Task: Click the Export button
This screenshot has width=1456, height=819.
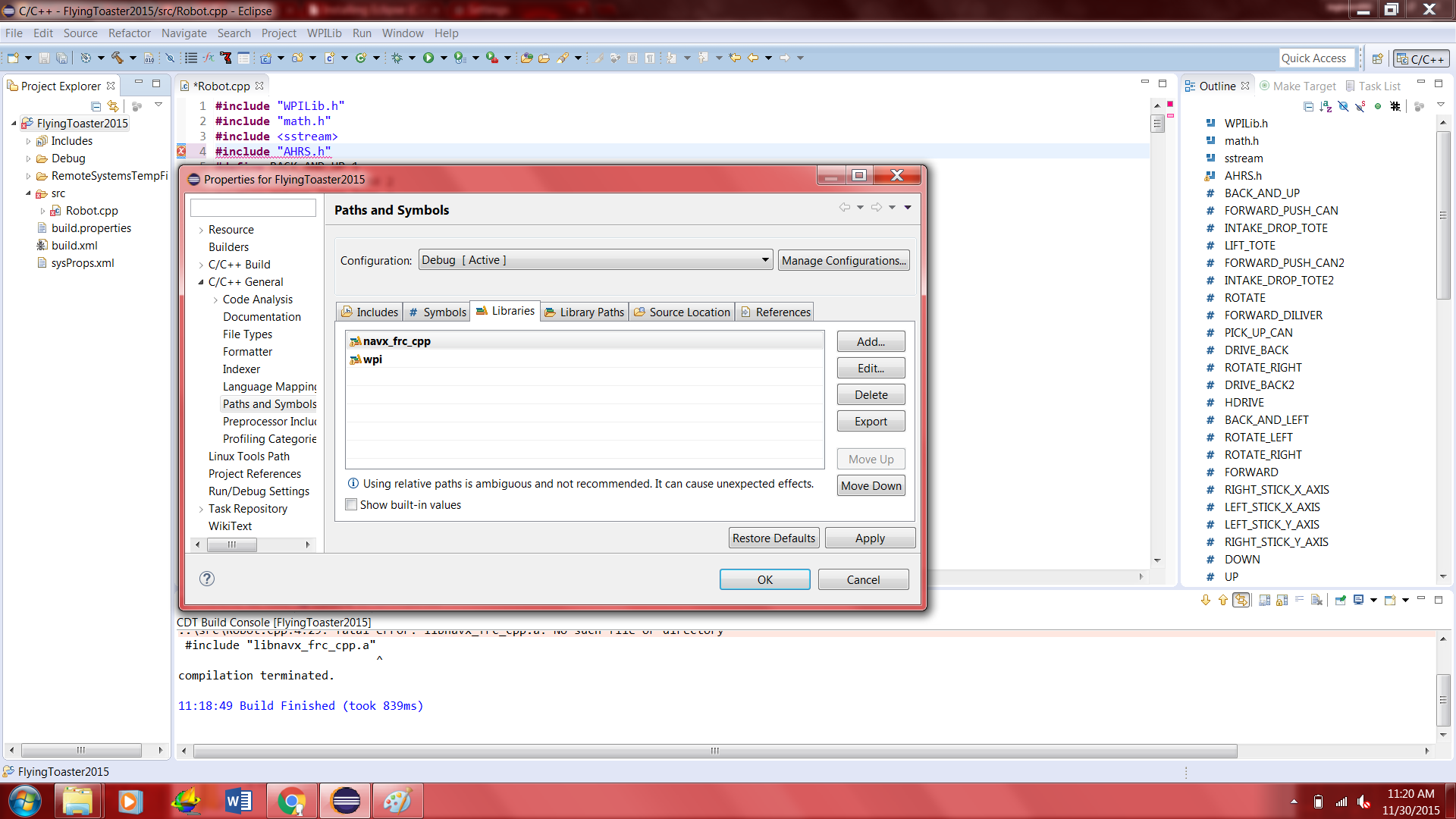Action: pyautogui.click(x=871, y=421)
